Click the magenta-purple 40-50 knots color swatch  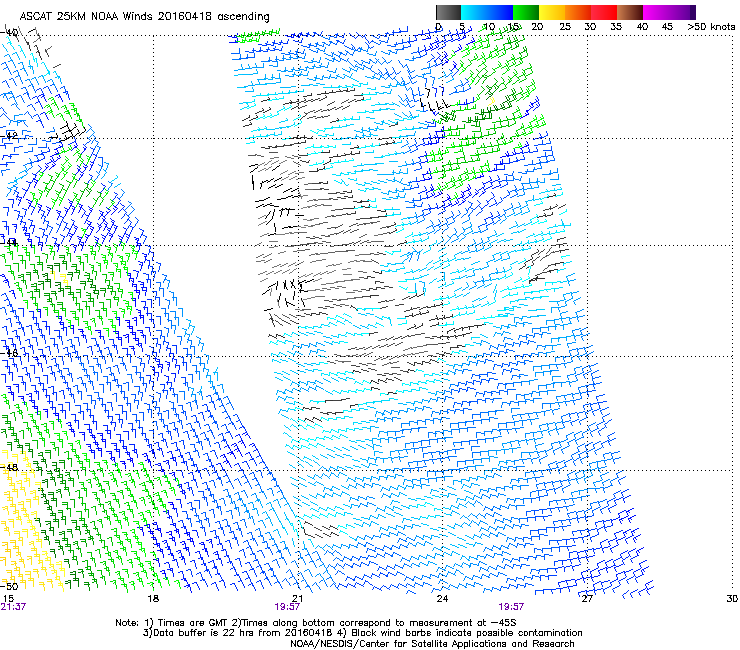tap(669, 12)
